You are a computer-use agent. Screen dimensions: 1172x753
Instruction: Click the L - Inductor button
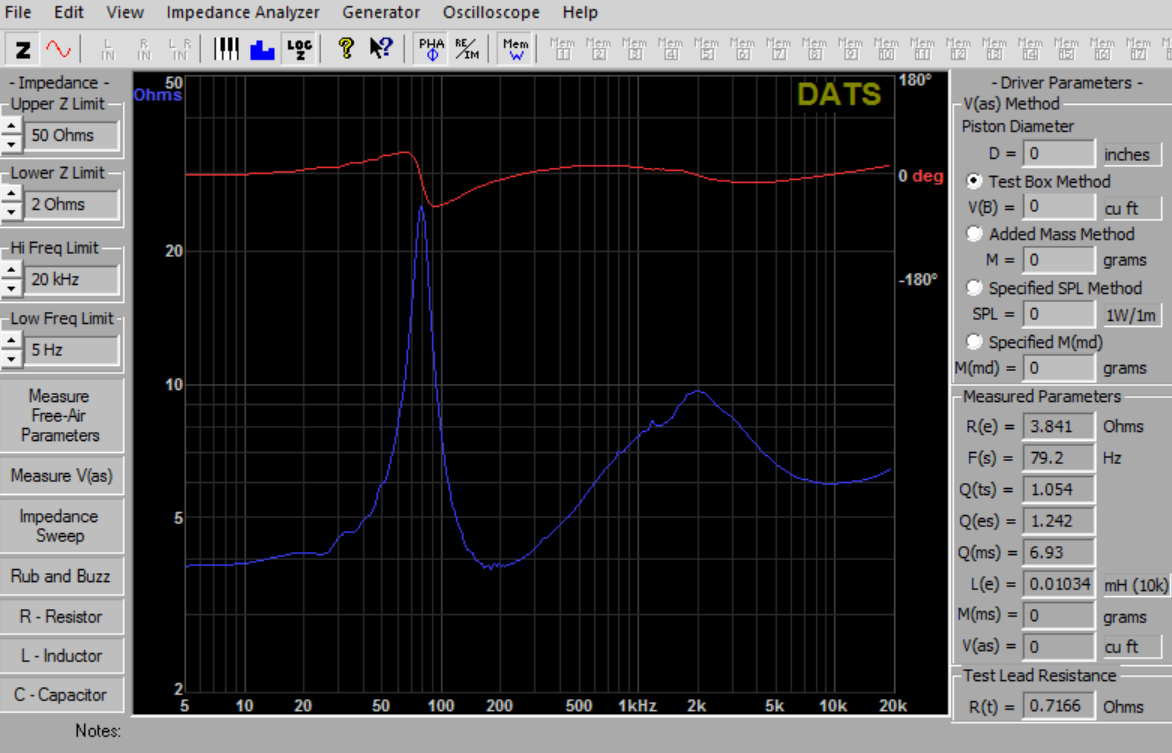coord(61,656)
